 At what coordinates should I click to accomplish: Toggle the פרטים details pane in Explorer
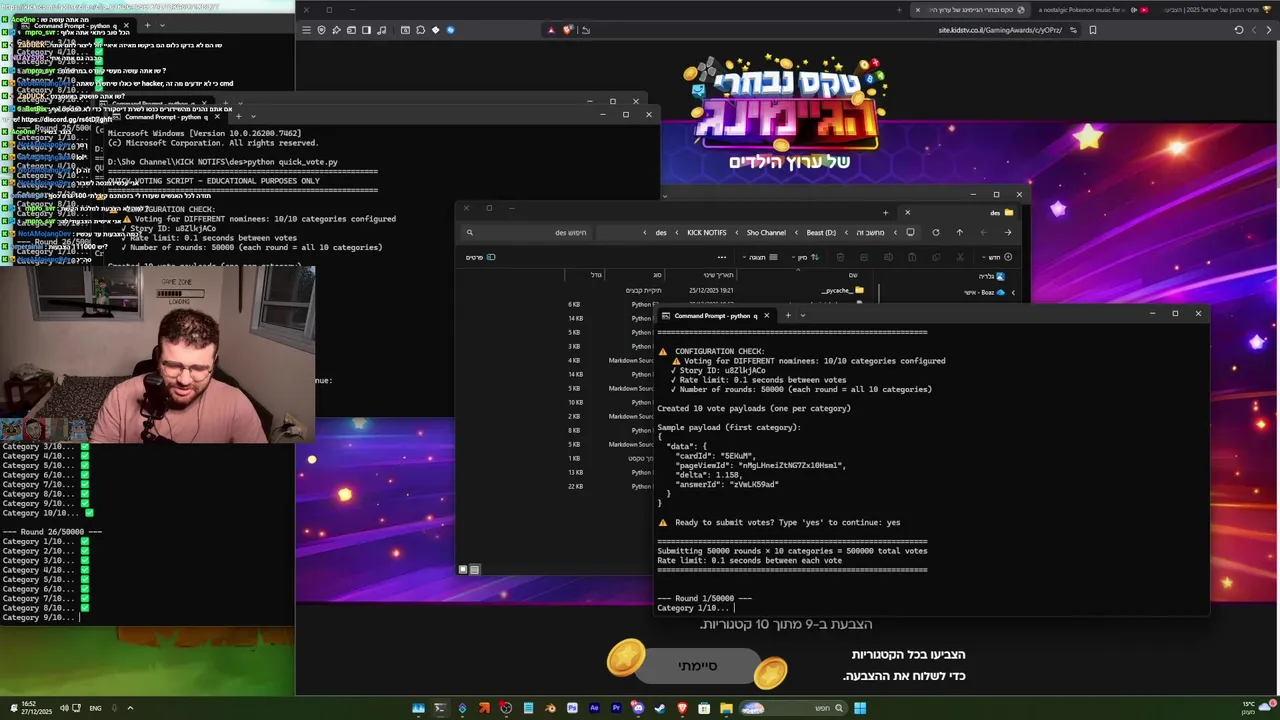pos(480,257)
